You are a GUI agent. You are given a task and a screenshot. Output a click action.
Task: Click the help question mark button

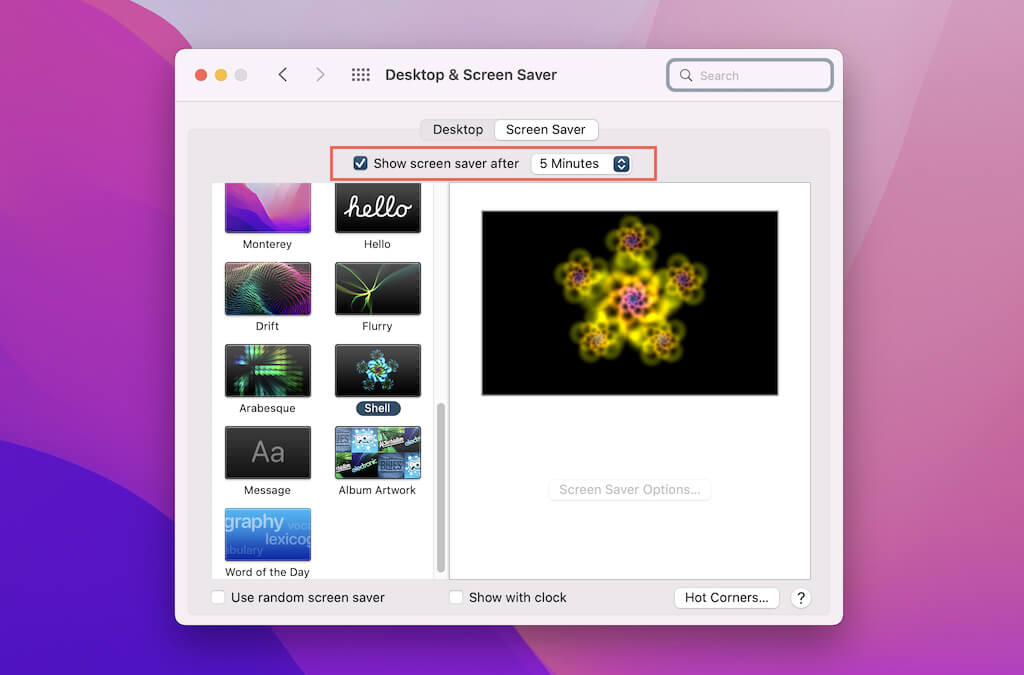(x=800, y=597)
